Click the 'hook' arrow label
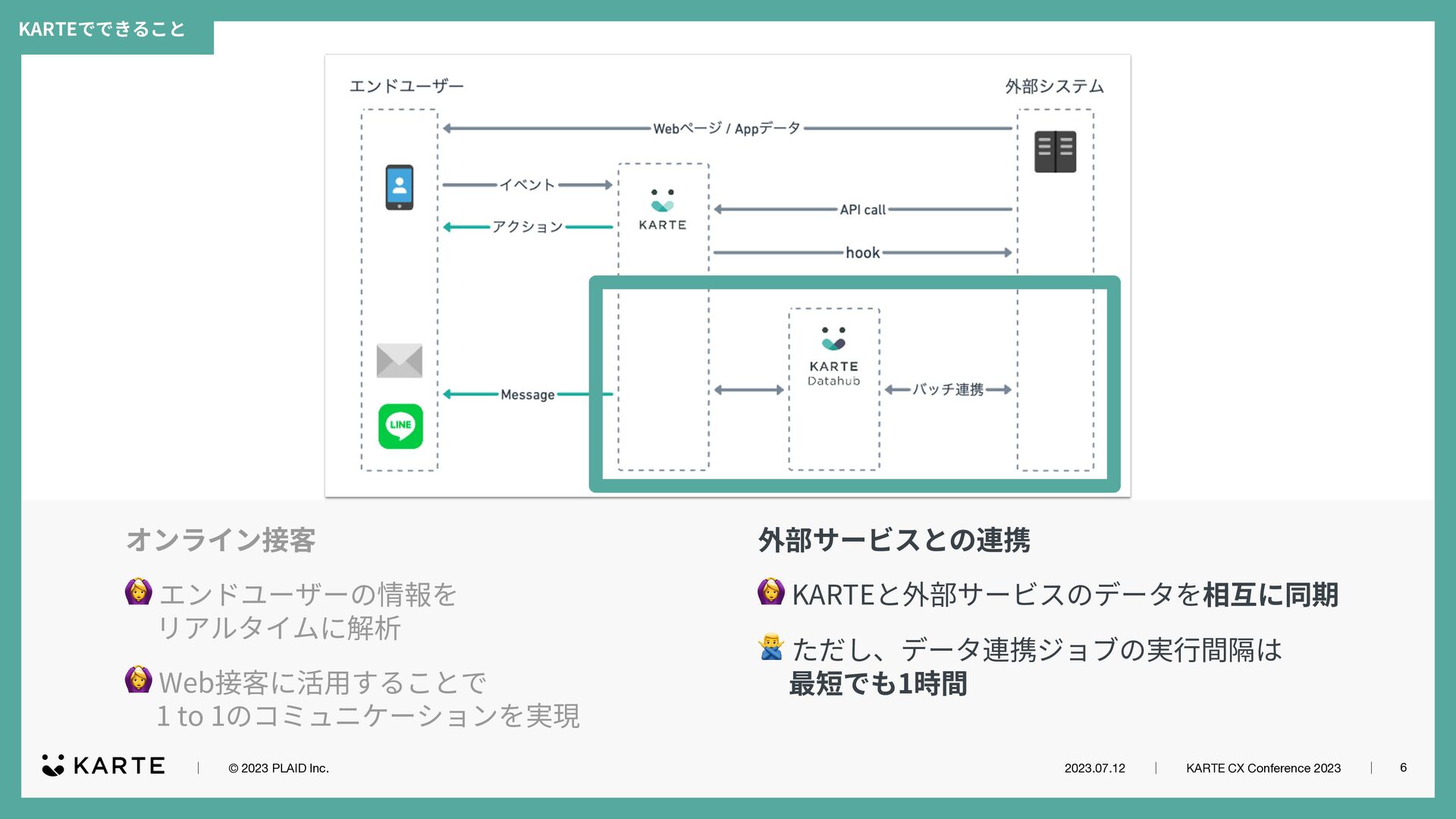This screenshot has height=819, width=1456. (863, 253)
